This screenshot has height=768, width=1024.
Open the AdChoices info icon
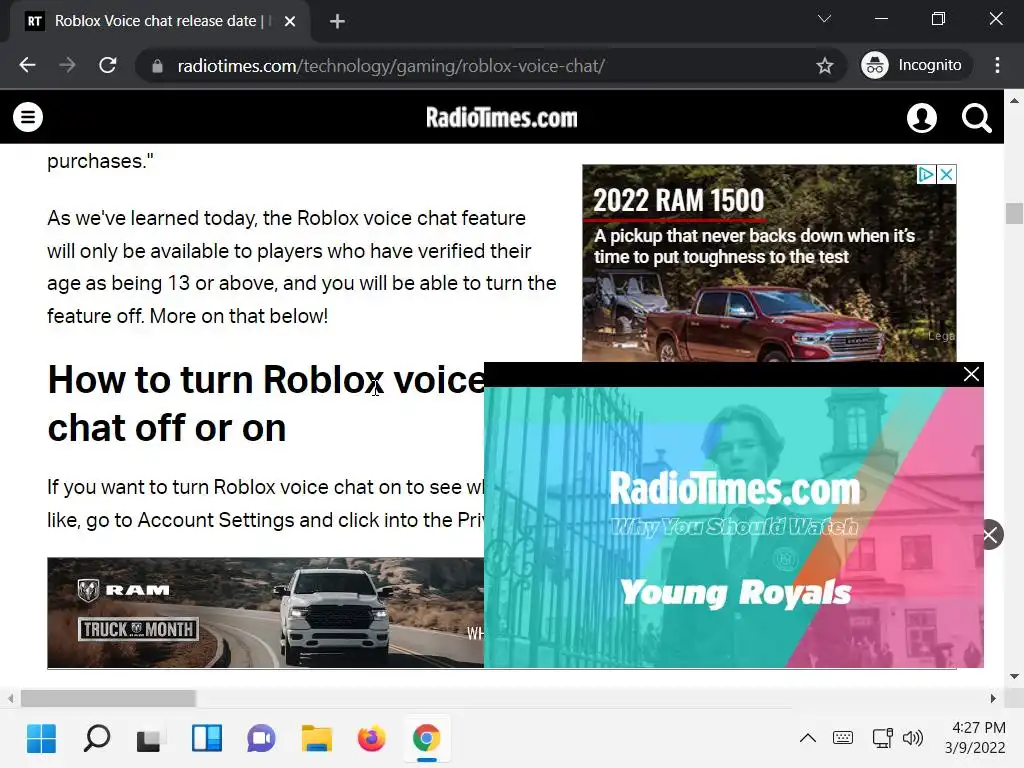pyautogui.click(x=926, y=174)
